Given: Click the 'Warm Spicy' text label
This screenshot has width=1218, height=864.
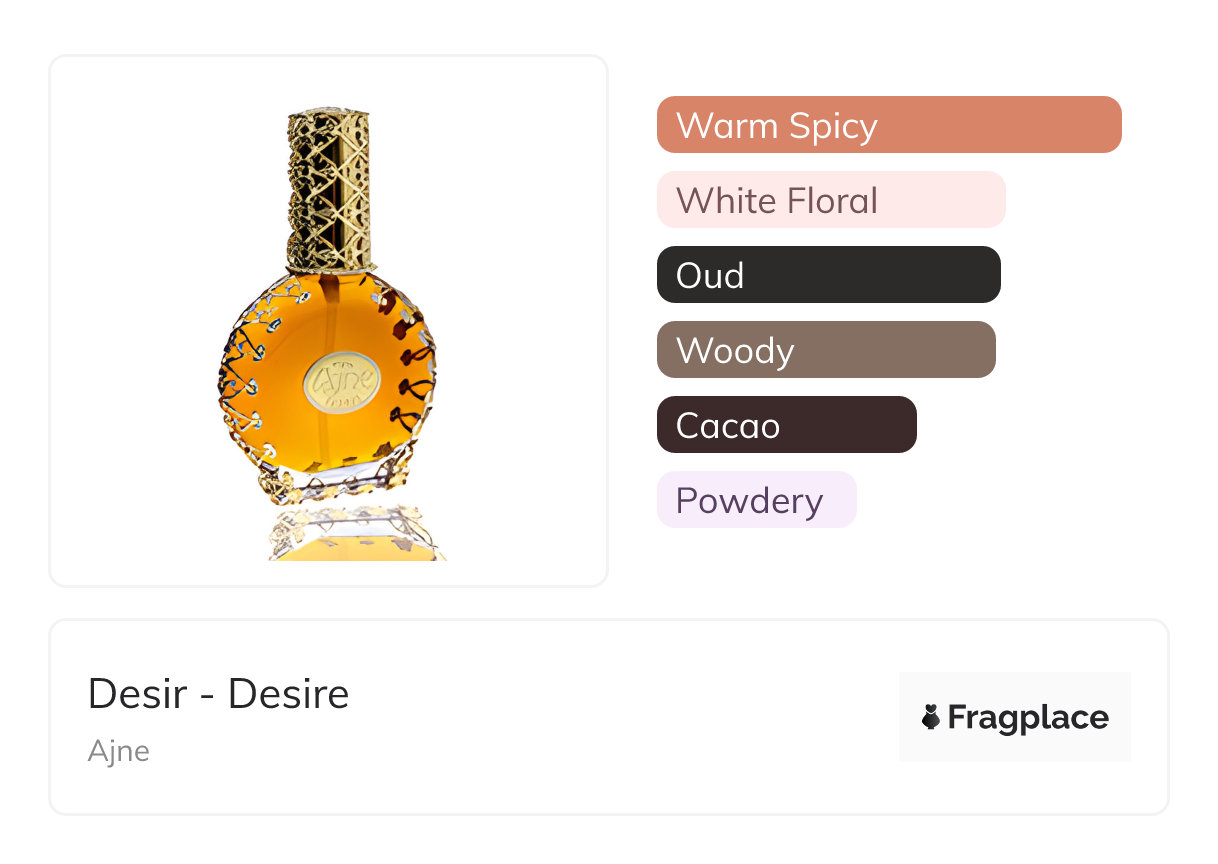Looking at the screenshot, I should (x=776, y=126).
